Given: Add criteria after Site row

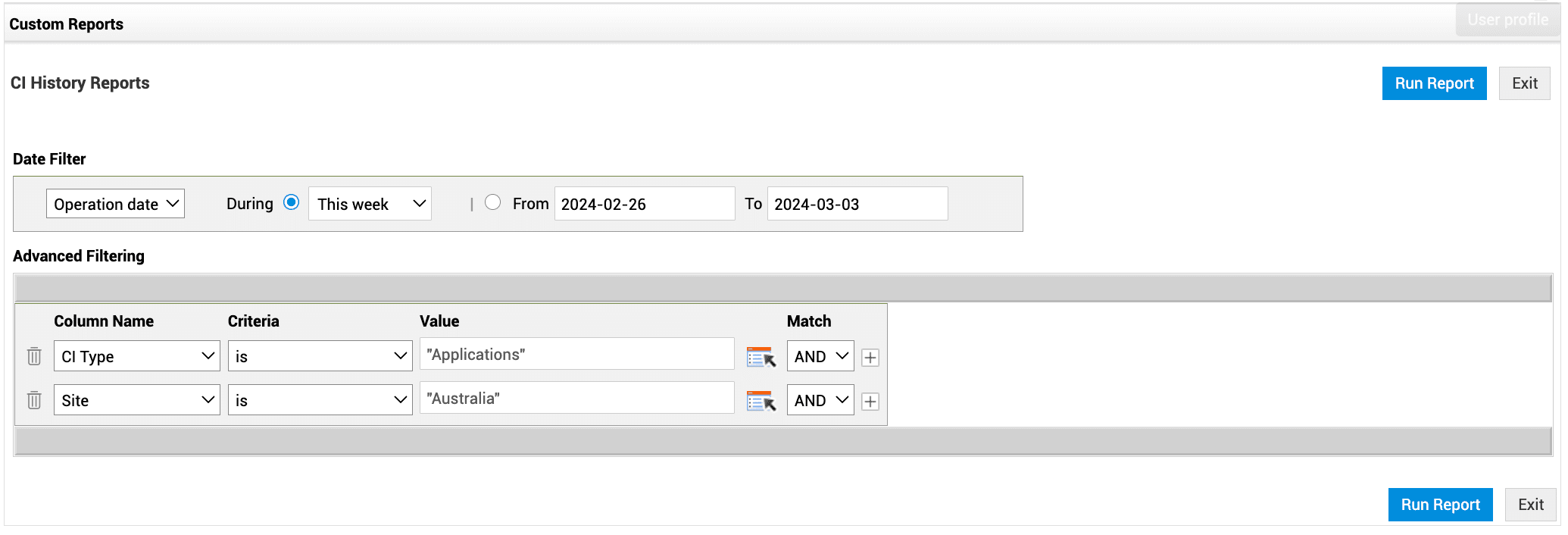Looking at the screenshot, I should point(870,402).
